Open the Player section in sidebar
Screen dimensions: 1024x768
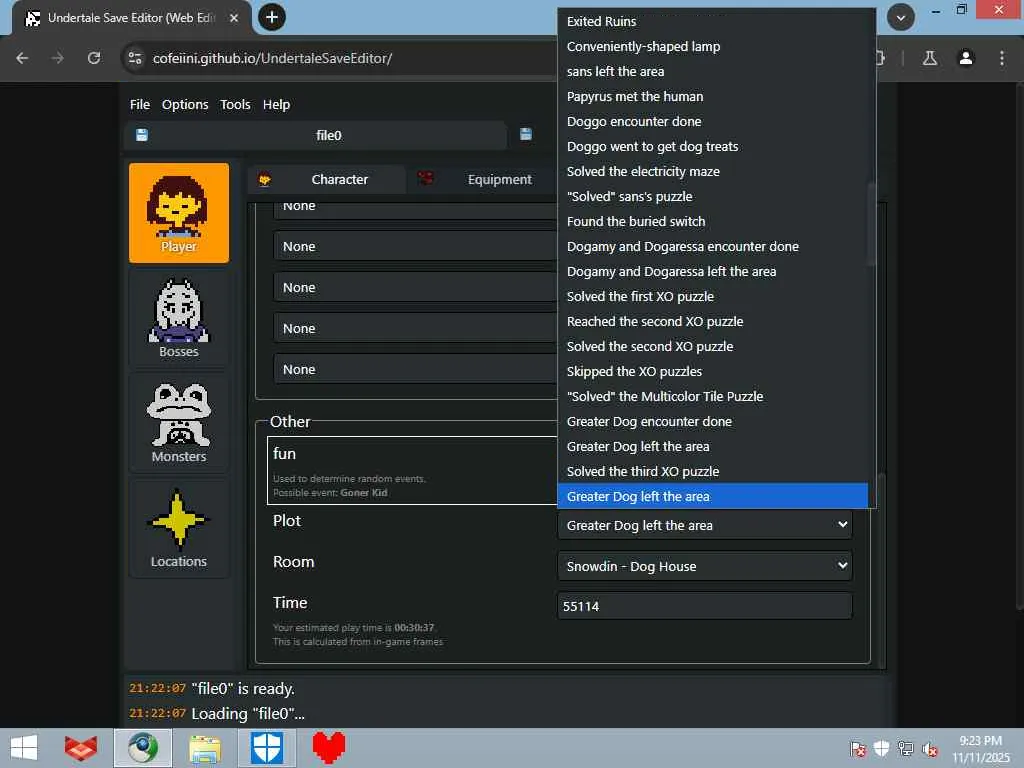click(179, 213)
